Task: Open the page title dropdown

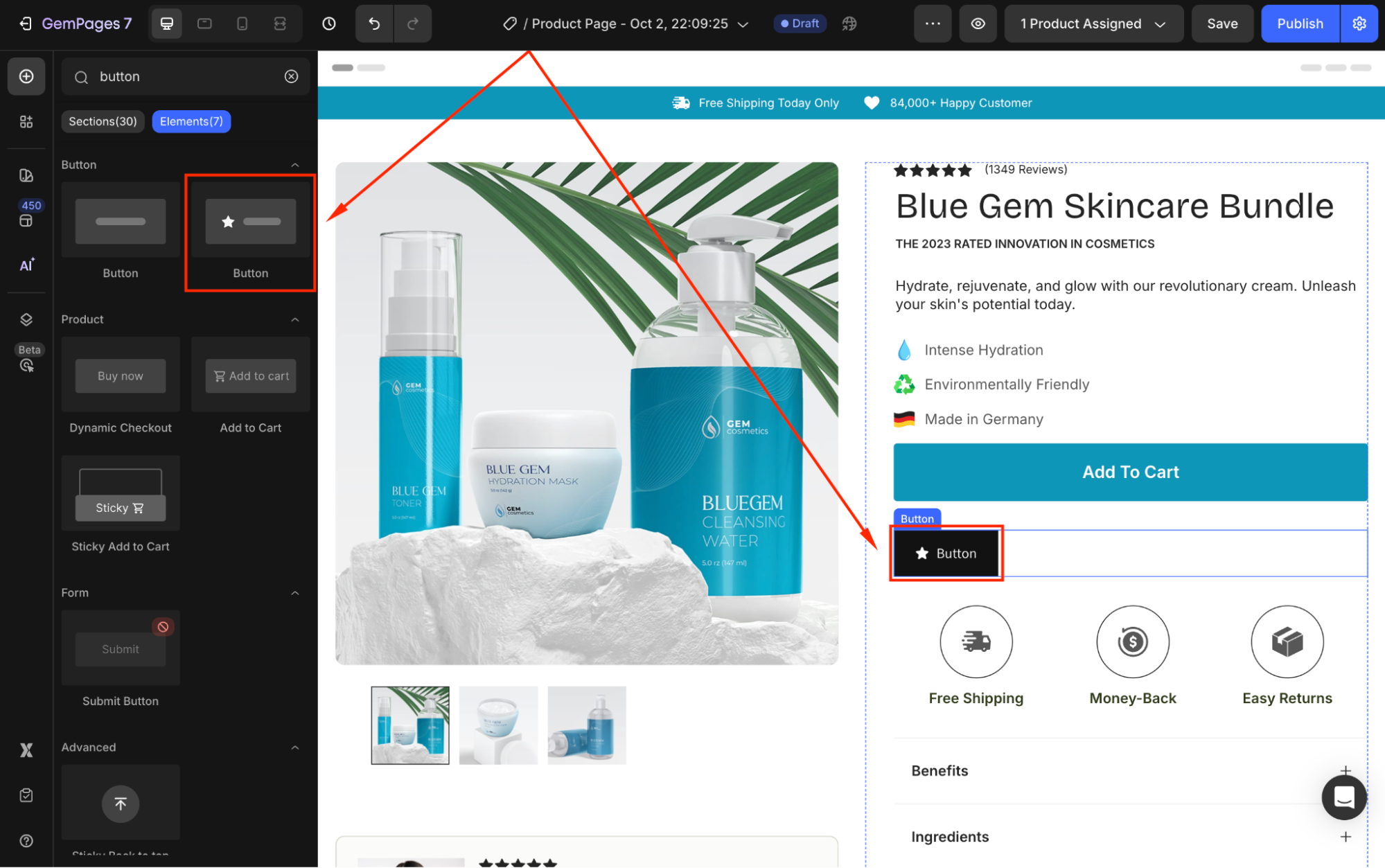Action: click(743, 24)
